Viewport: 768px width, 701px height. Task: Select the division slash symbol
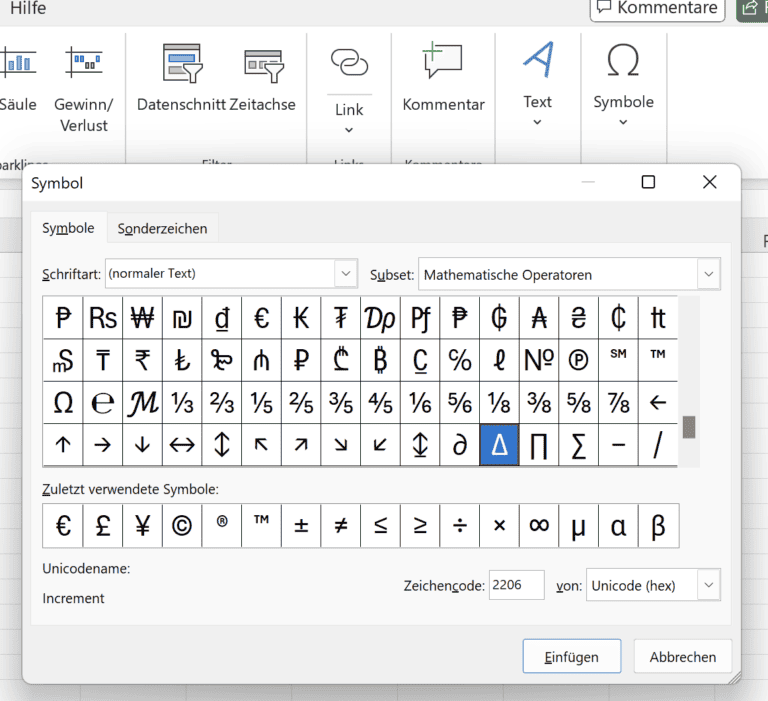point(658,445)
